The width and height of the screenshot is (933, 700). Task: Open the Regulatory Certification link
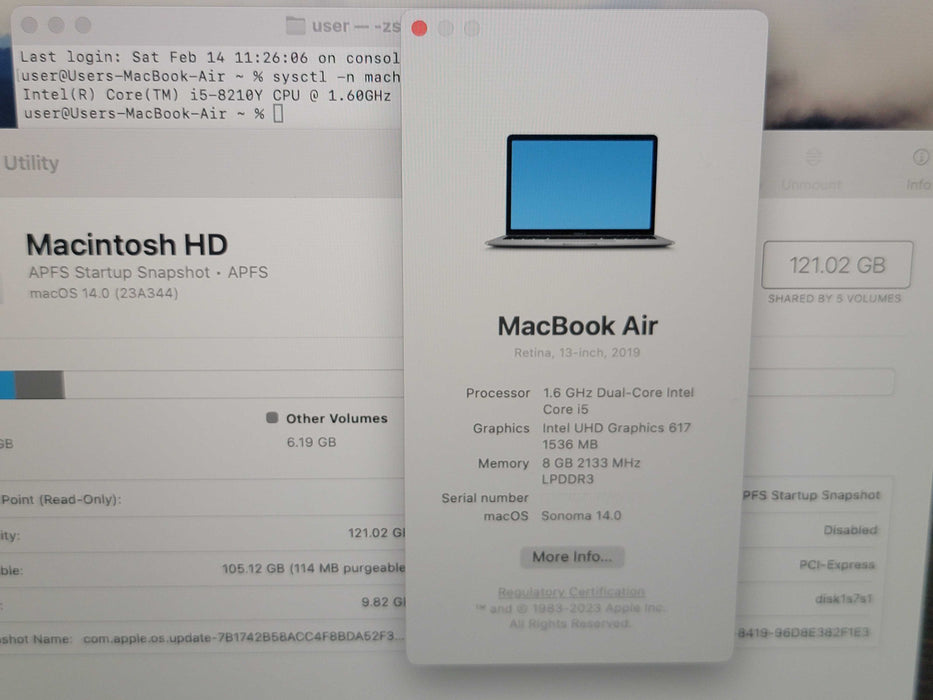[x=571, y=592]
